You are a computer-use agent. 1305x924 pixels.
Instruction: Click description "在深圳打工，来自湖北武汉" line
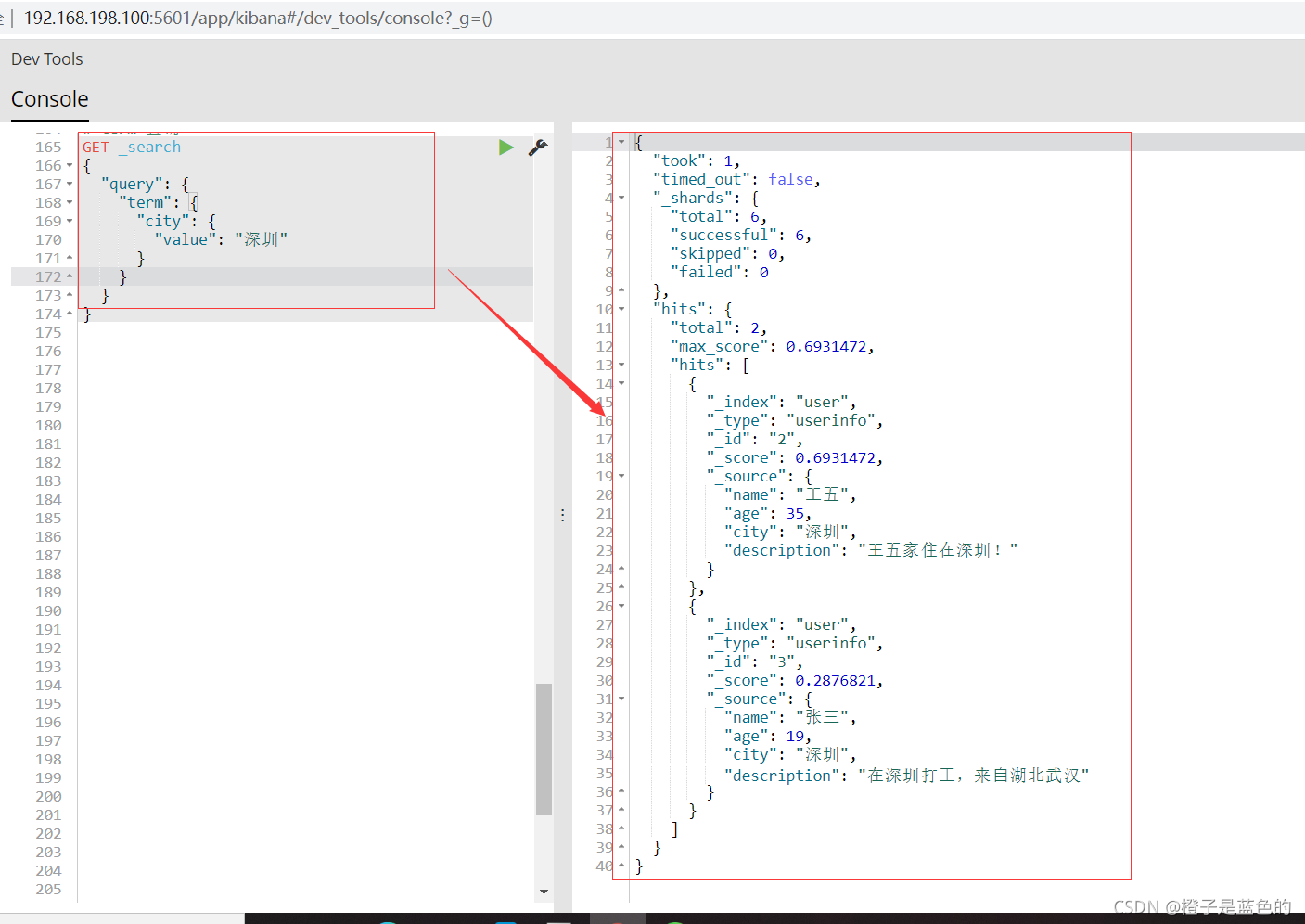point(907,775)
